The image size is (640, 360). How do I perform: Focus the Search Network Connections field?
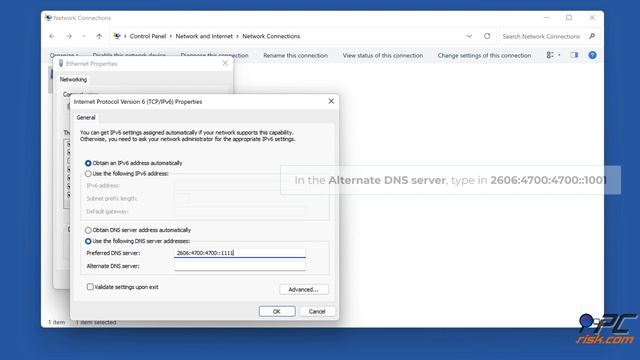coord(541,36)
